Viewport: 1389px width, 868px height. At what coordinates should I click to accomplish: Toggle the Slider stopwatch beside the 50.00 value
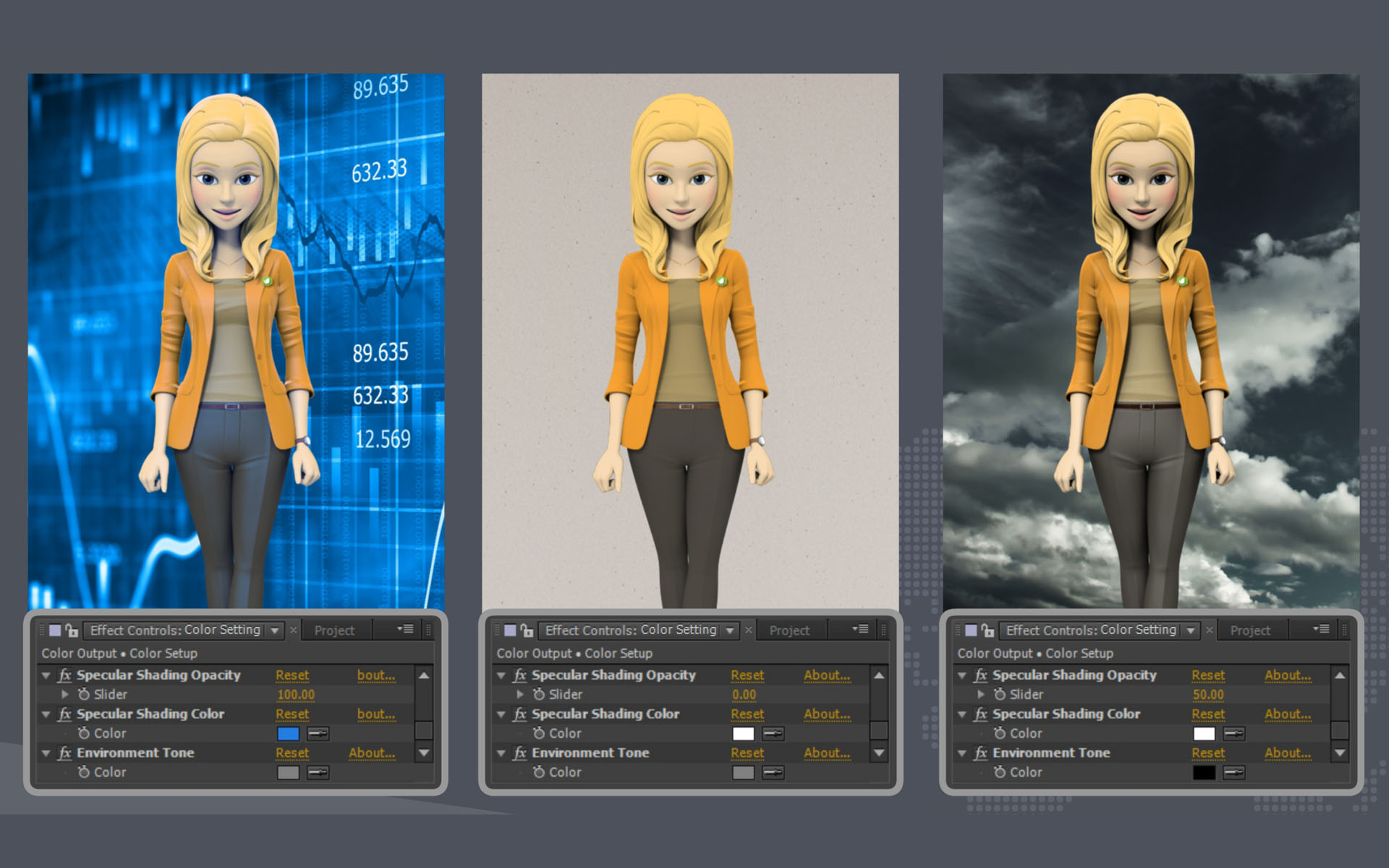(1000, 694)
